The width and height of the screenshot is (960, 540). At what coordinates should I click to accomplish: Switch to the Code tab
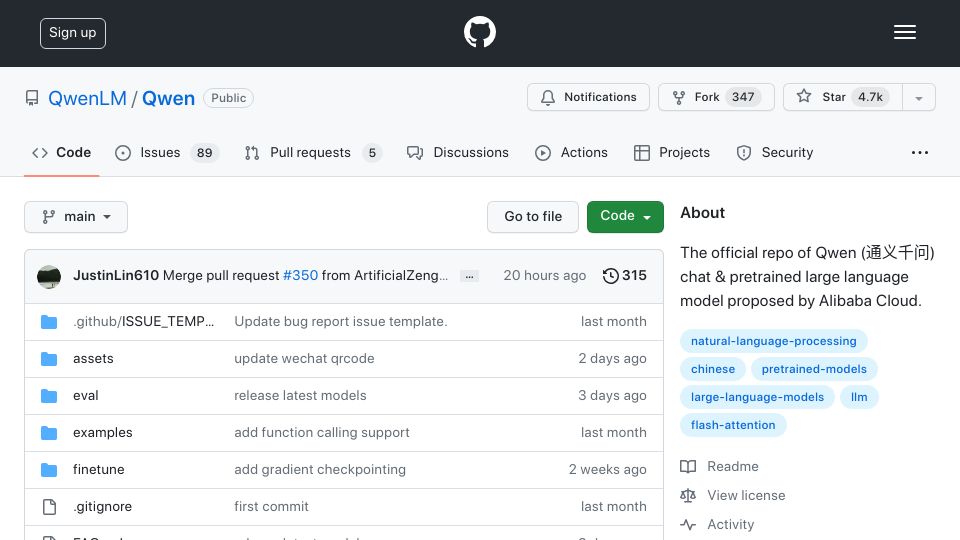coord(61,152)
